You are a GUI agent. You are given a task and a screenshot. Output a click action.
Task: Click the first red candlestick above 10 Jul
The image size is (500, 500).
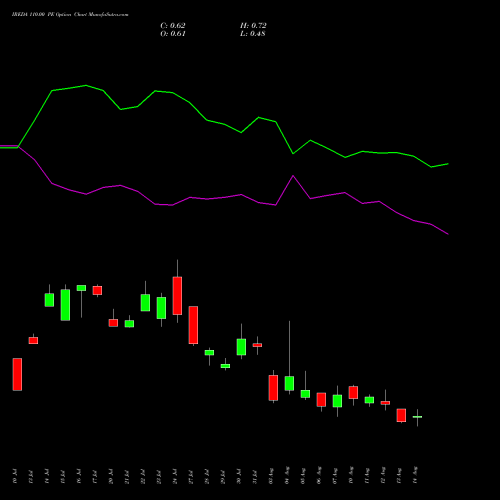pyautogui.click(x=17, y=374)
